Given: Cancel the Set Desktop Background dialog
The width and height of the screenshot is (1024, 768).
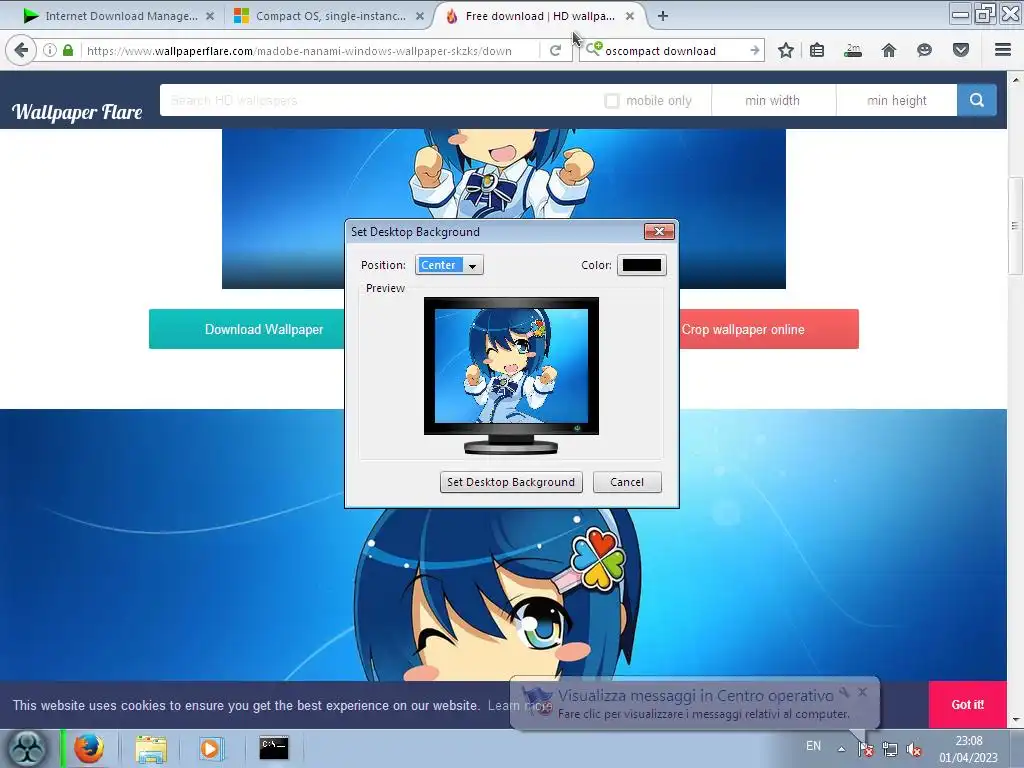Looking at the screenshot, I should (627, 482).
